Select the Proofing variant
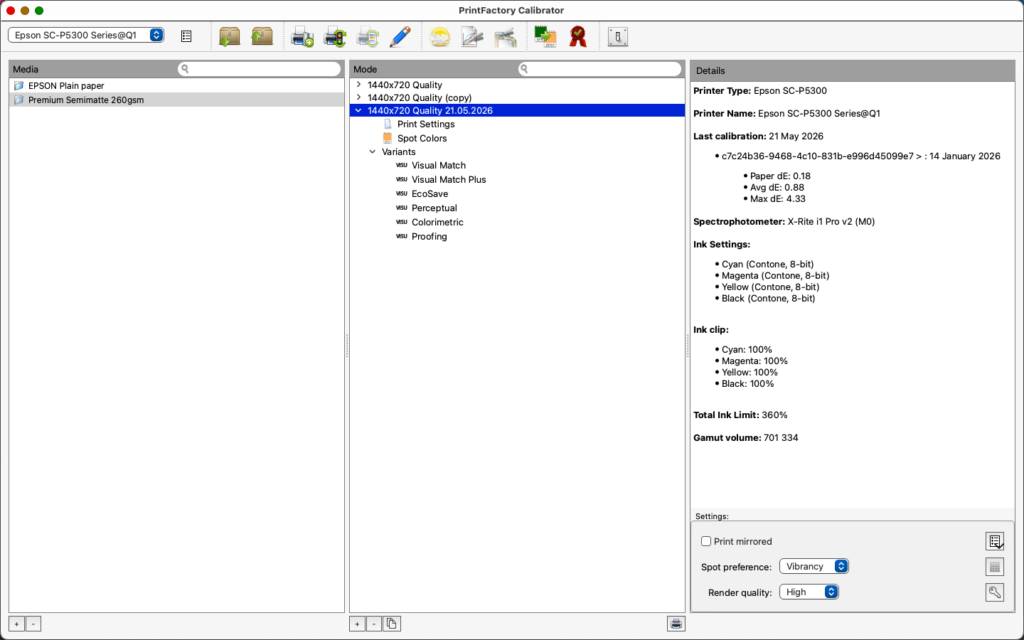Viewport: 1024px width, 640px height. click(x=429, y=237)
